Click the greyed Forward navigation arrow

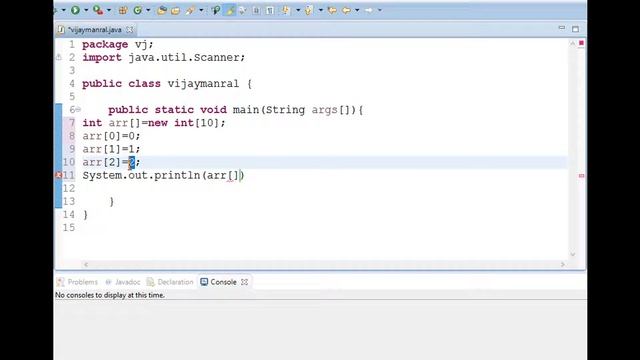pos(369,10)
